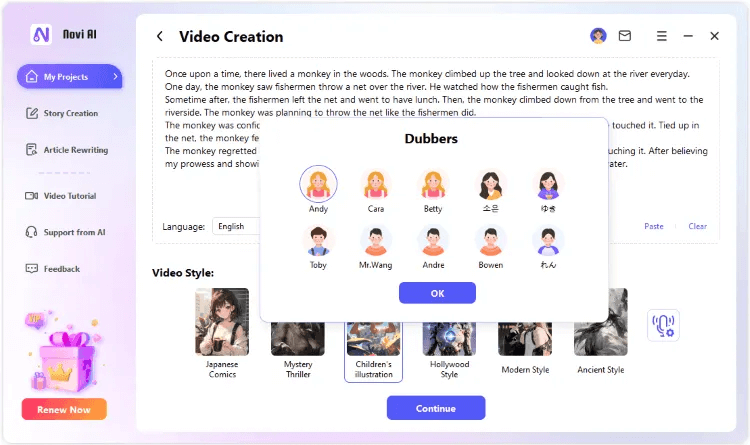750x445 pixels.
Task: Pick the Toby dubber voice
Action: [318, 241]
